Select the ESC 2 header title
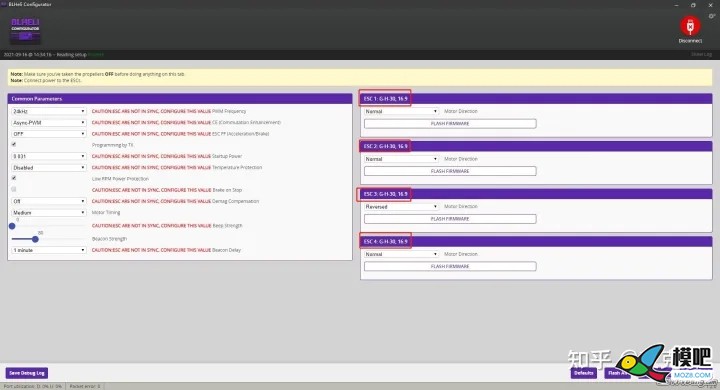 tap(385, 146)
